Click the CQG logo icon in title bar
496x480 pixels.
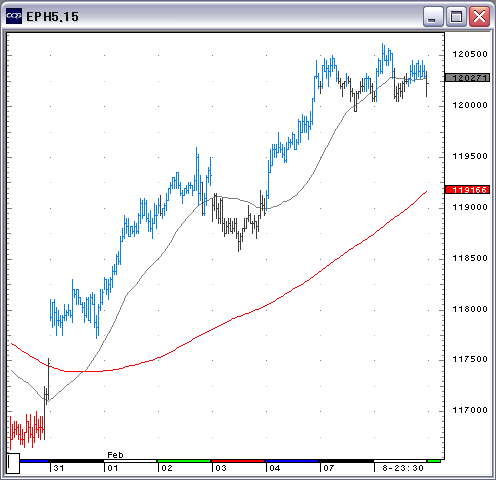click(14, 16)
